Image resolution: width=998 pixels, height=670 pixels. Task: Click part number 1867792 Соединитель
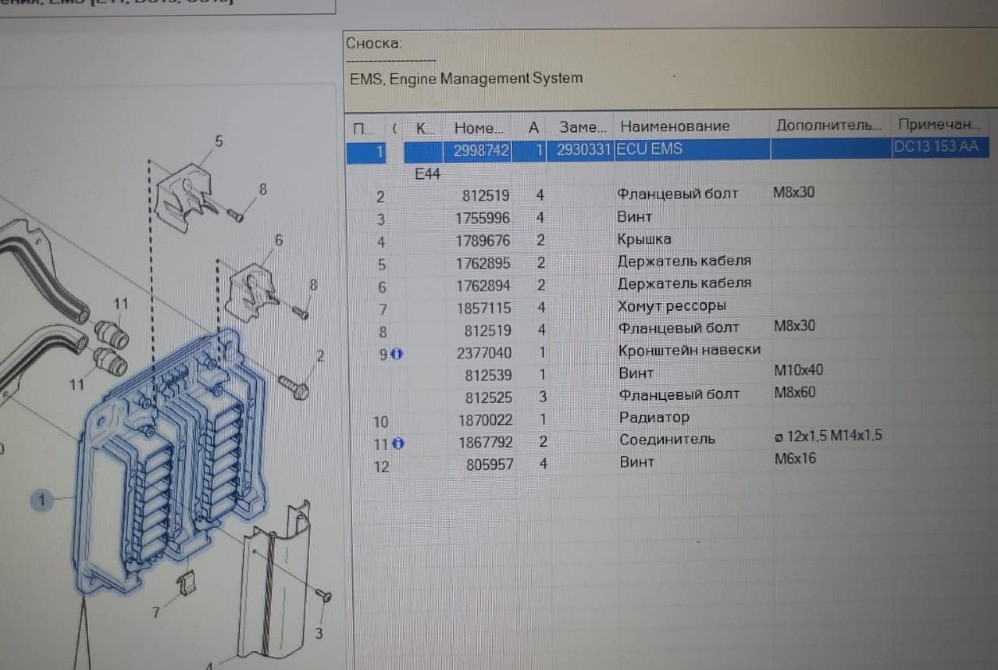[483, 440]
